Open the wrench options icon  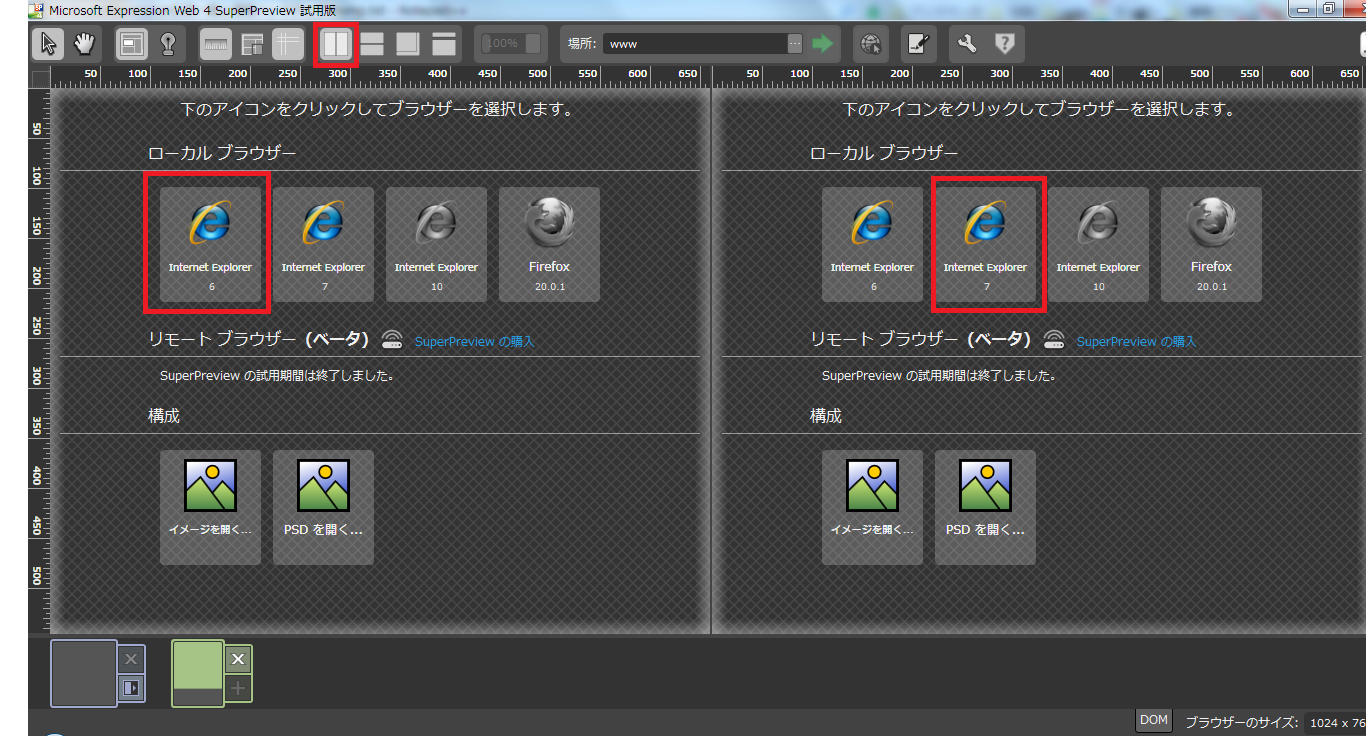[x=966, y=44]
